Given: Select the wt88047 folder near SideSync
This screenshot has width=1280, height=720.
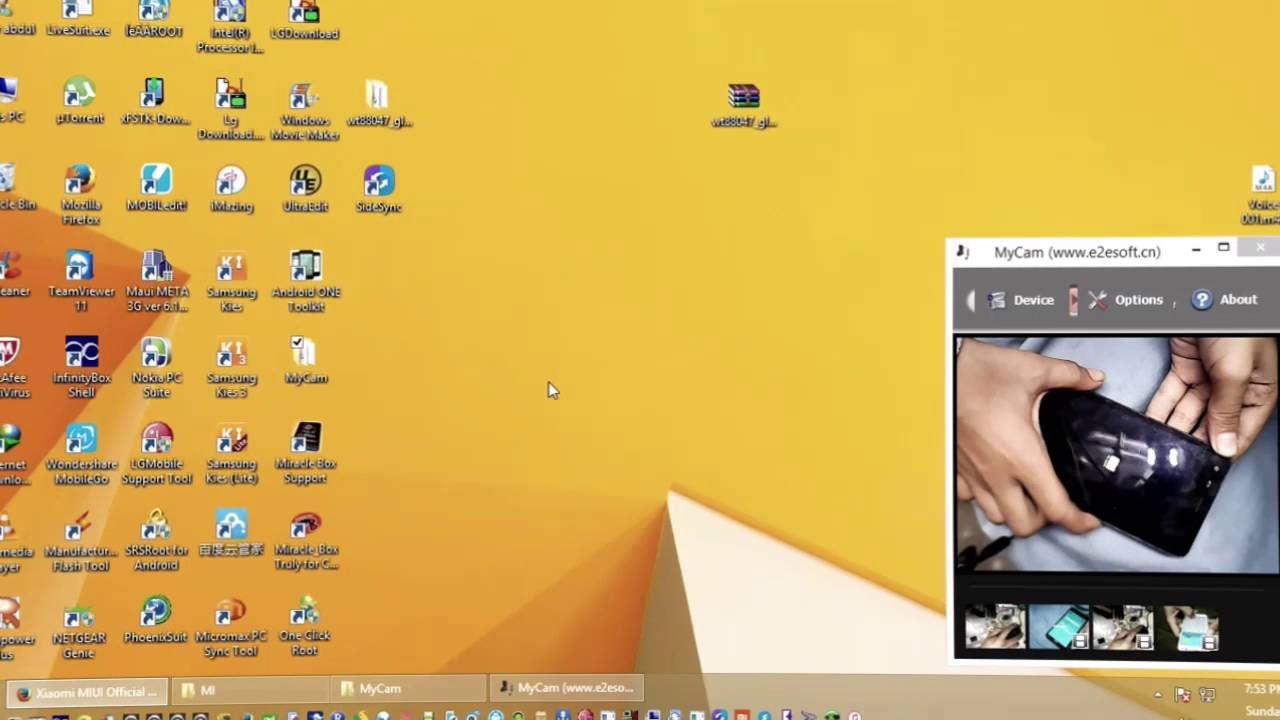Looking at the screenshot, I should coord(378,104).
